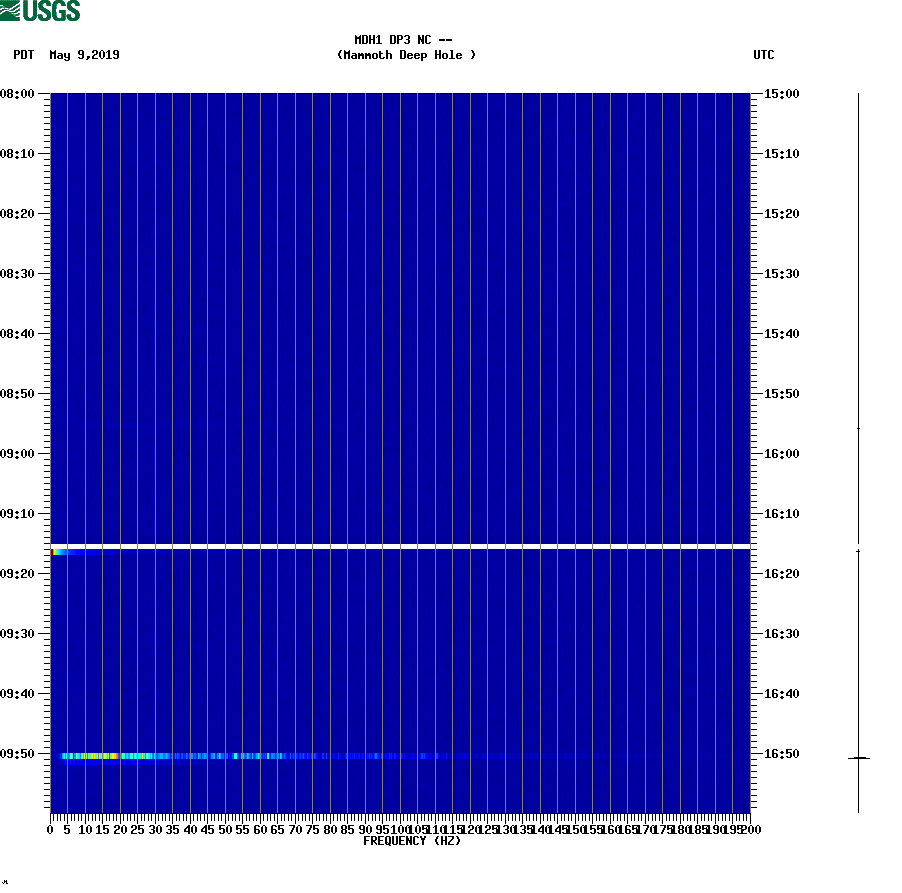Click the 100 Hz gridline in plot
The image size is (902, 893).
click(400, 400)
